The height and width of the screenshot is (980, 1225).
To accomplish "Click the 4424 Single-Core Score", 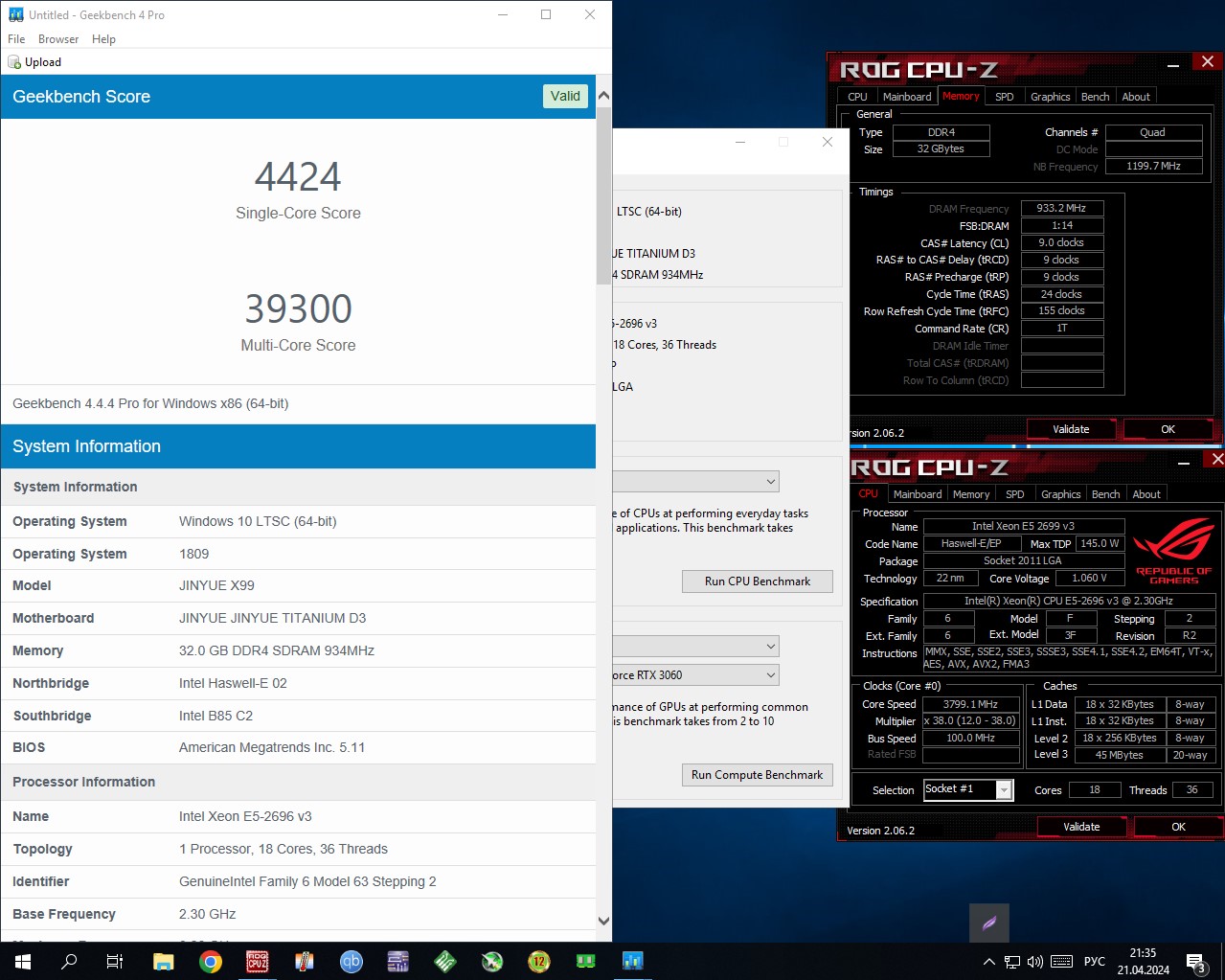I will pos(298,176).
